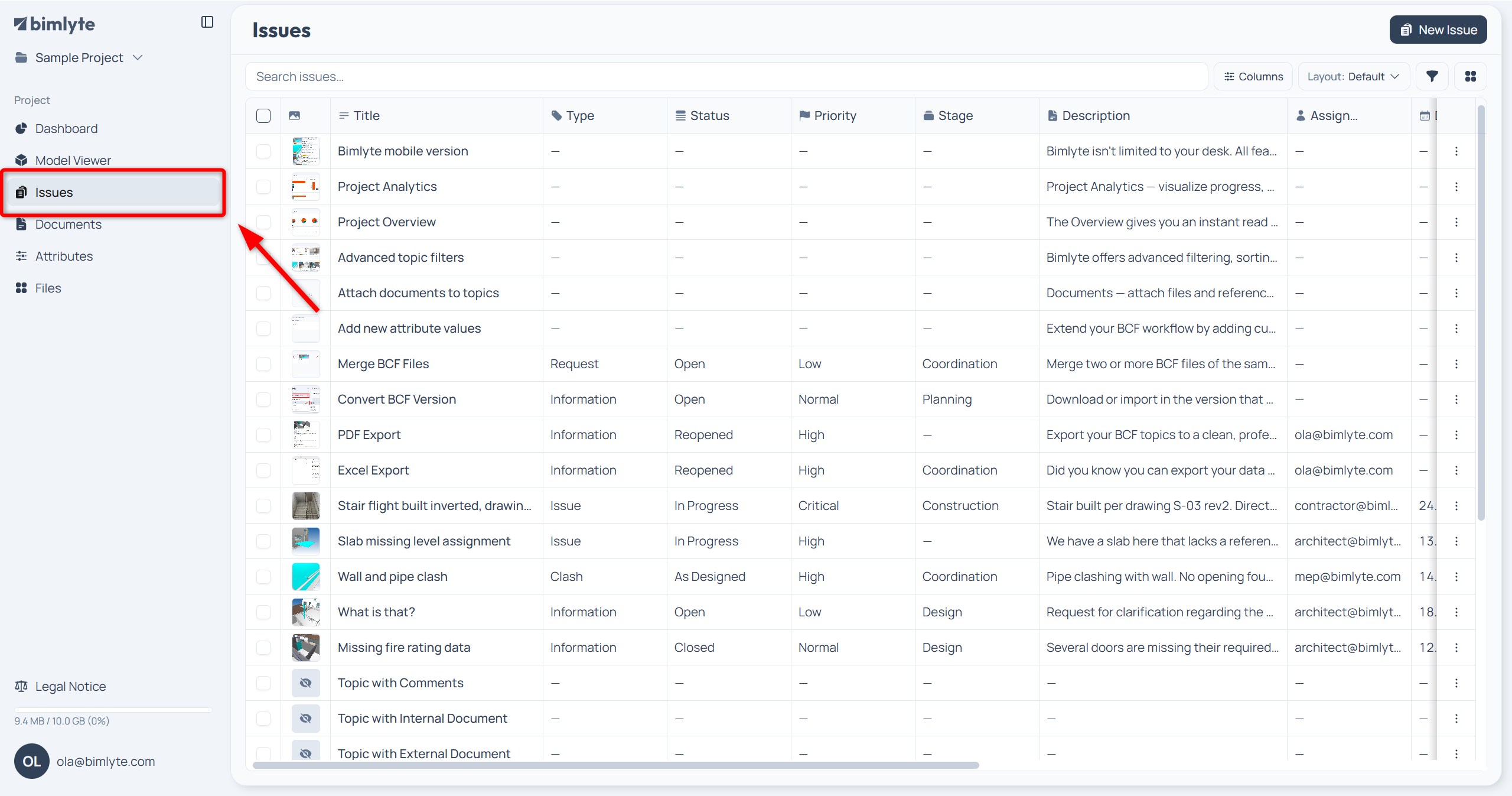Go to Dashboard in sidebar
Viewport: 1512px width, 796px height.
click(115, 129)
